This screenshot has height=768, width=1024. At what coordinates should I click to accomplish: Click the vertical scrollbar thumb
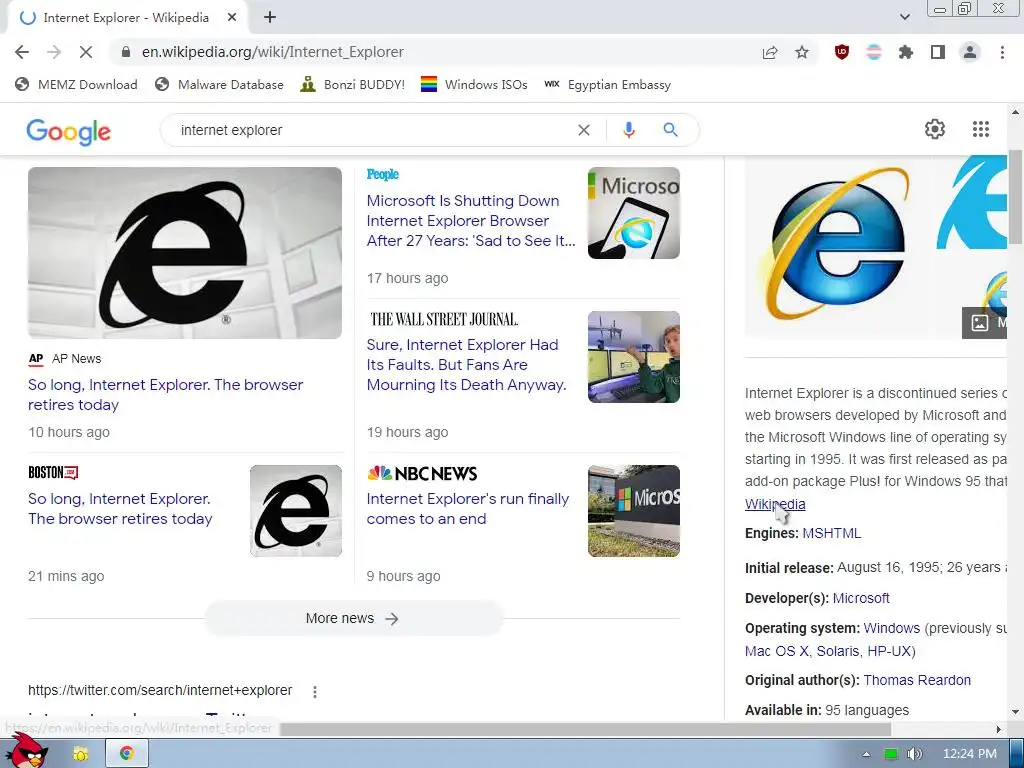[1016, 197]
